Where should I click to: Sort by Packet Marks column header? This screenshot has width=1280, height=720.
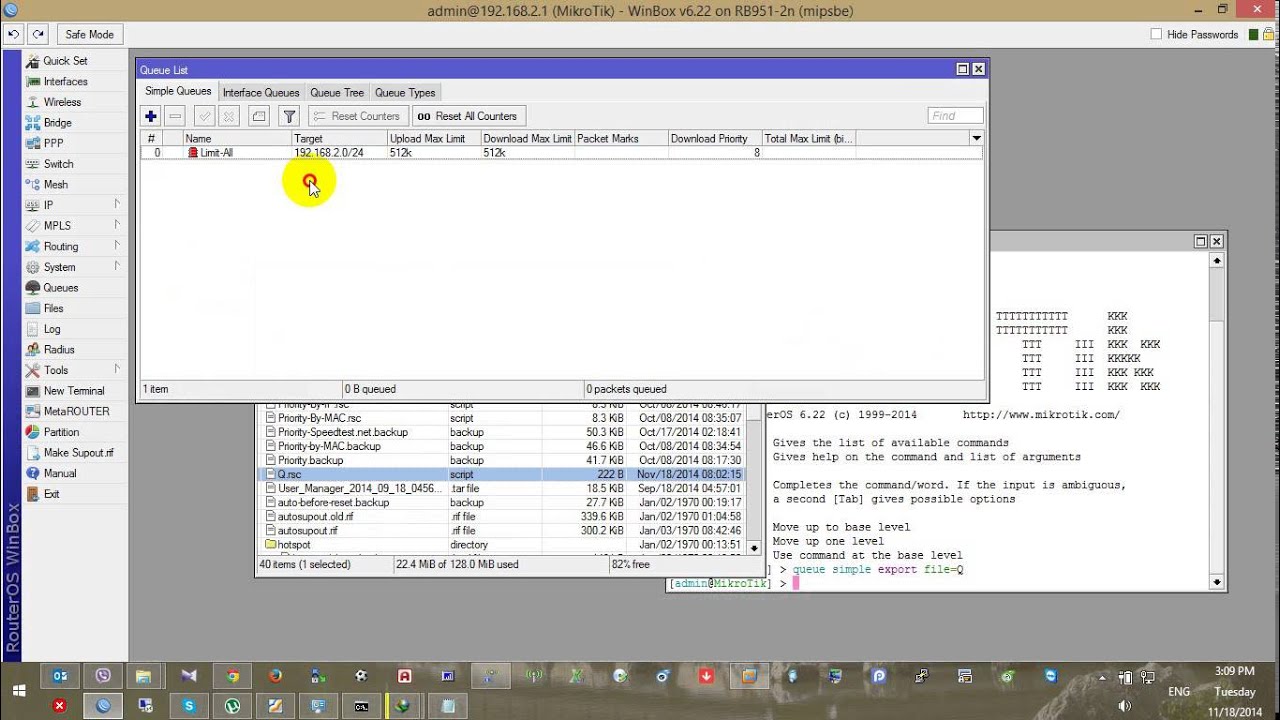click(621, 138)
